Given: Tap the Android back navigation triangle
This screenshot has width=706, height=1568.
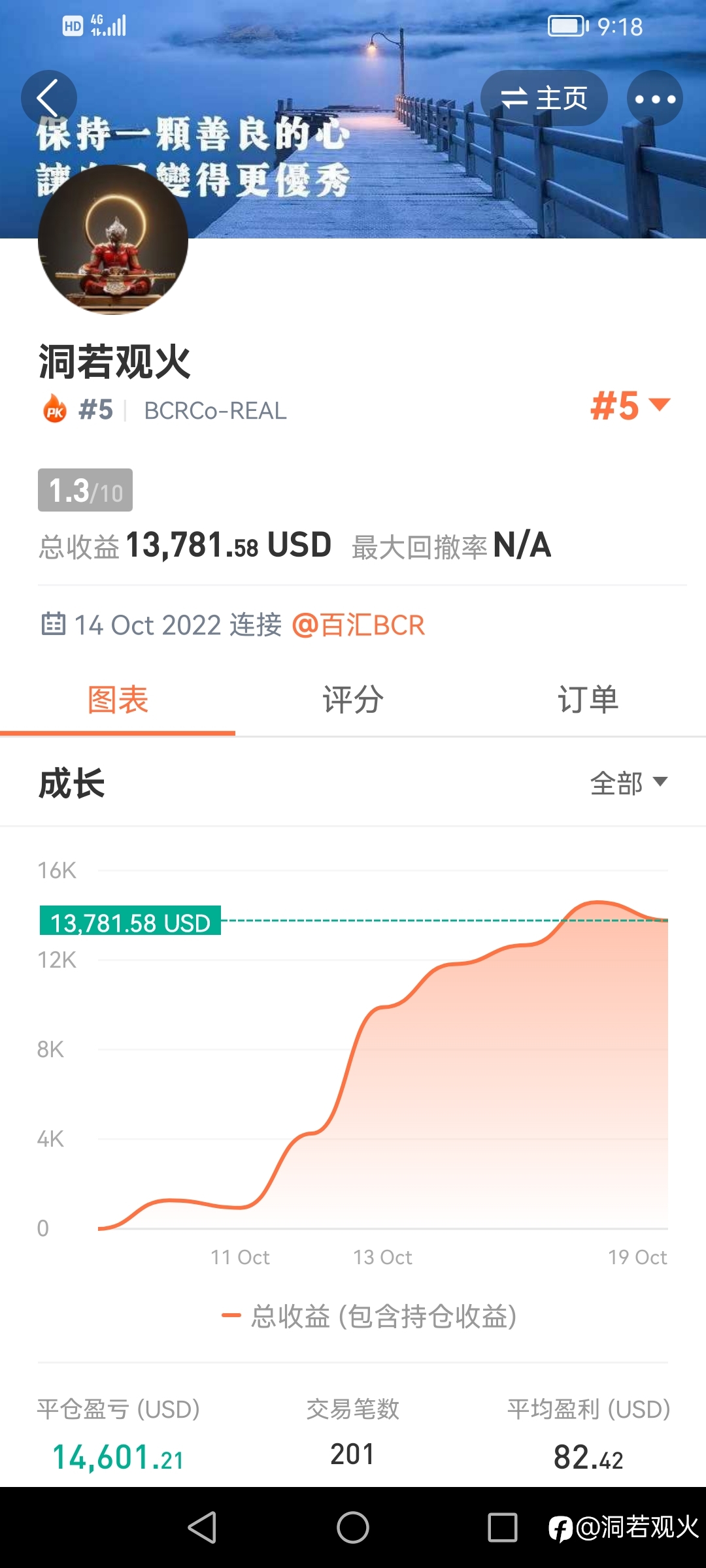Looking at the screenshot, I should (x=202, y=1527).
